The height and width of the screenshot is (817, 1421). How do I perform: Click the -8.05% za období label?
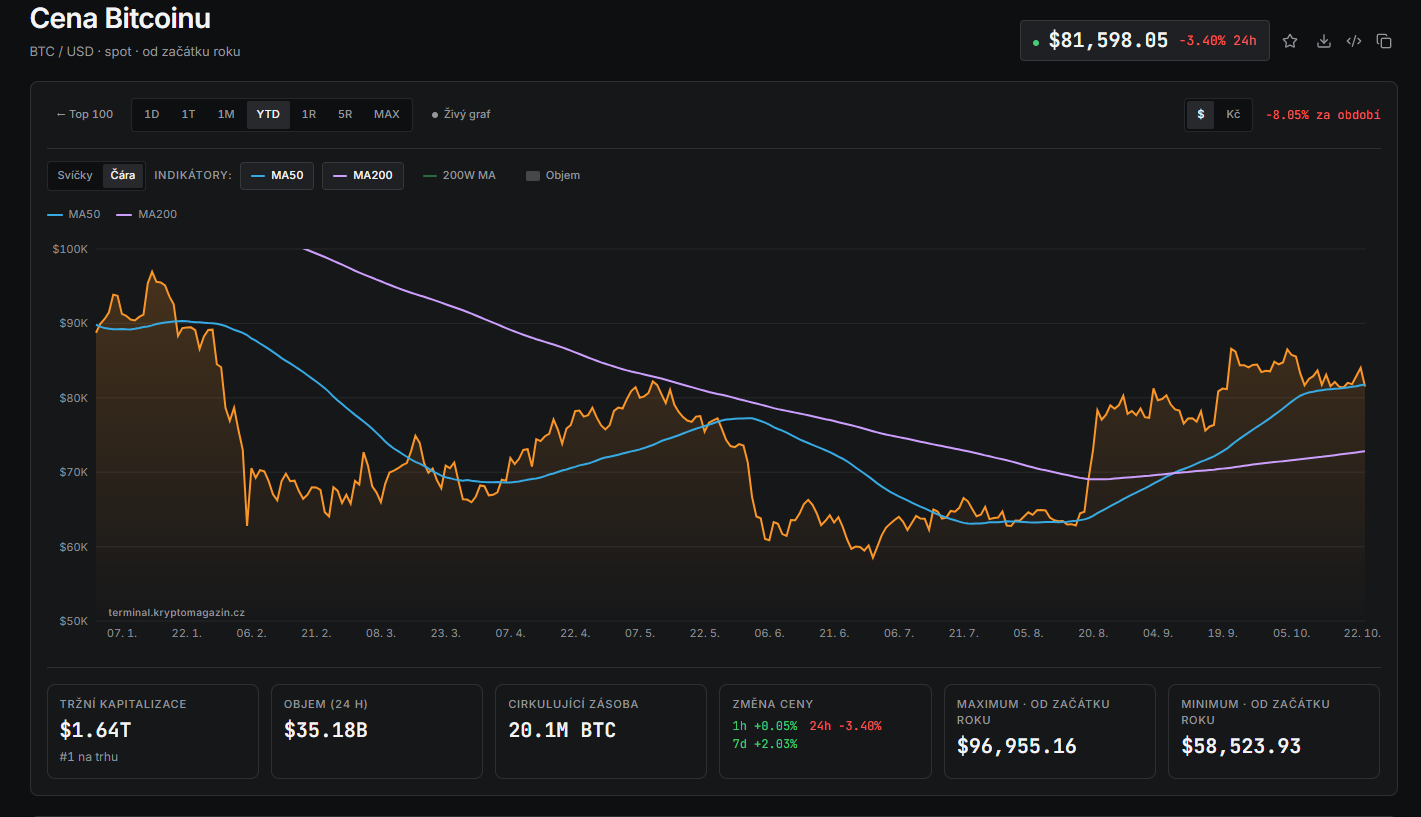pyautogui.click(x=1322, y=115)
